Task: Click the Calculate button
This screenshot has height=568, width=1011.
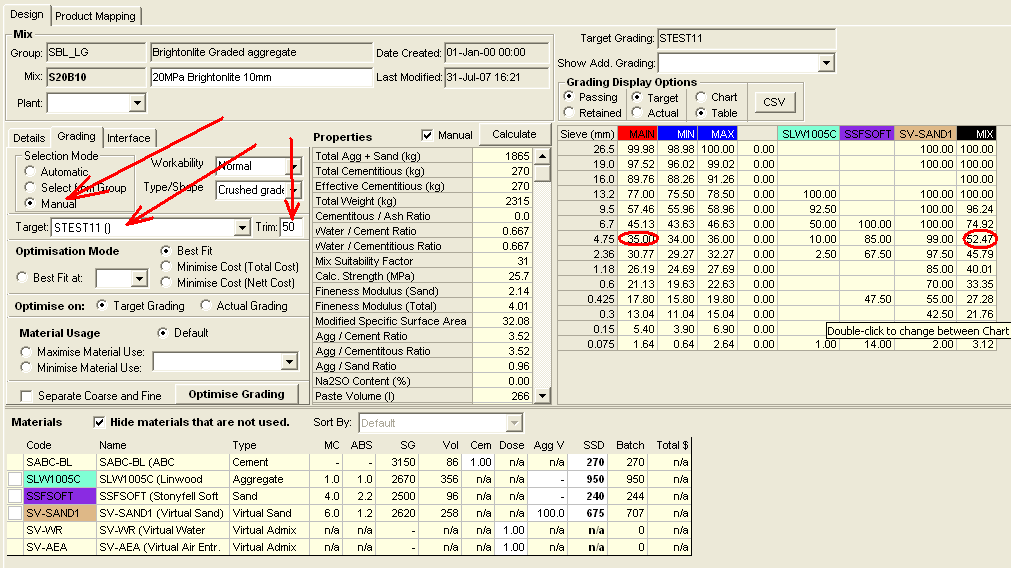Action: pos(514,134)
